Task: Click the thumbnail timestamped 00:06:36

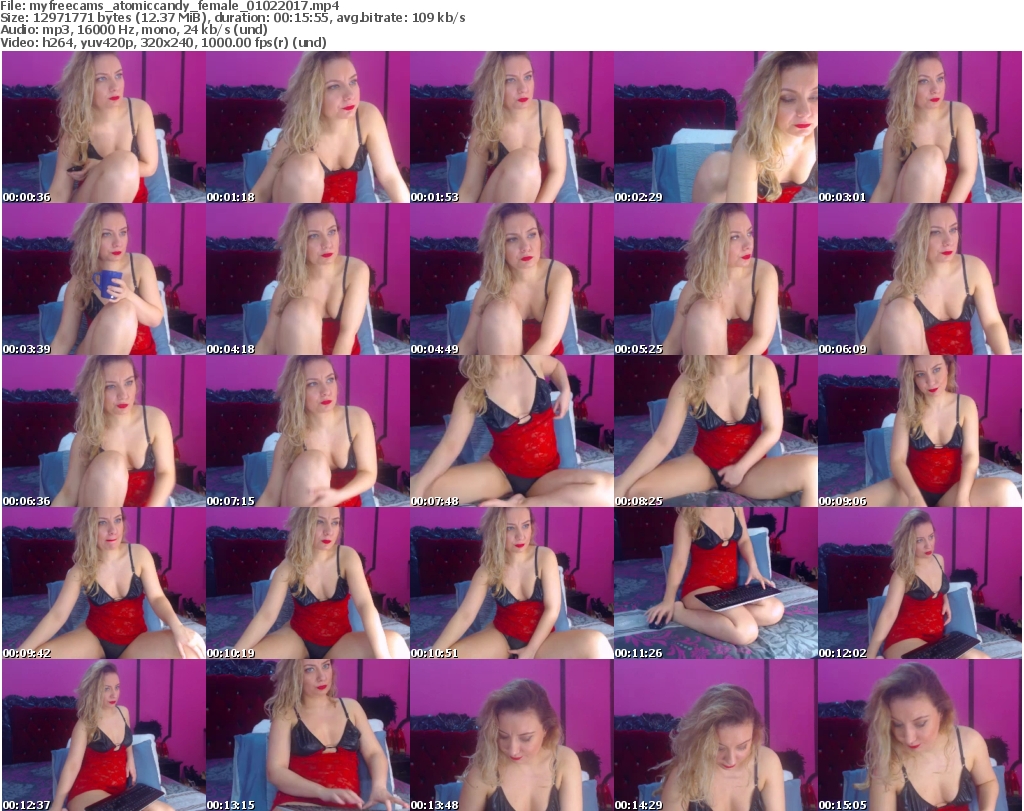Action: click(104, 432)
